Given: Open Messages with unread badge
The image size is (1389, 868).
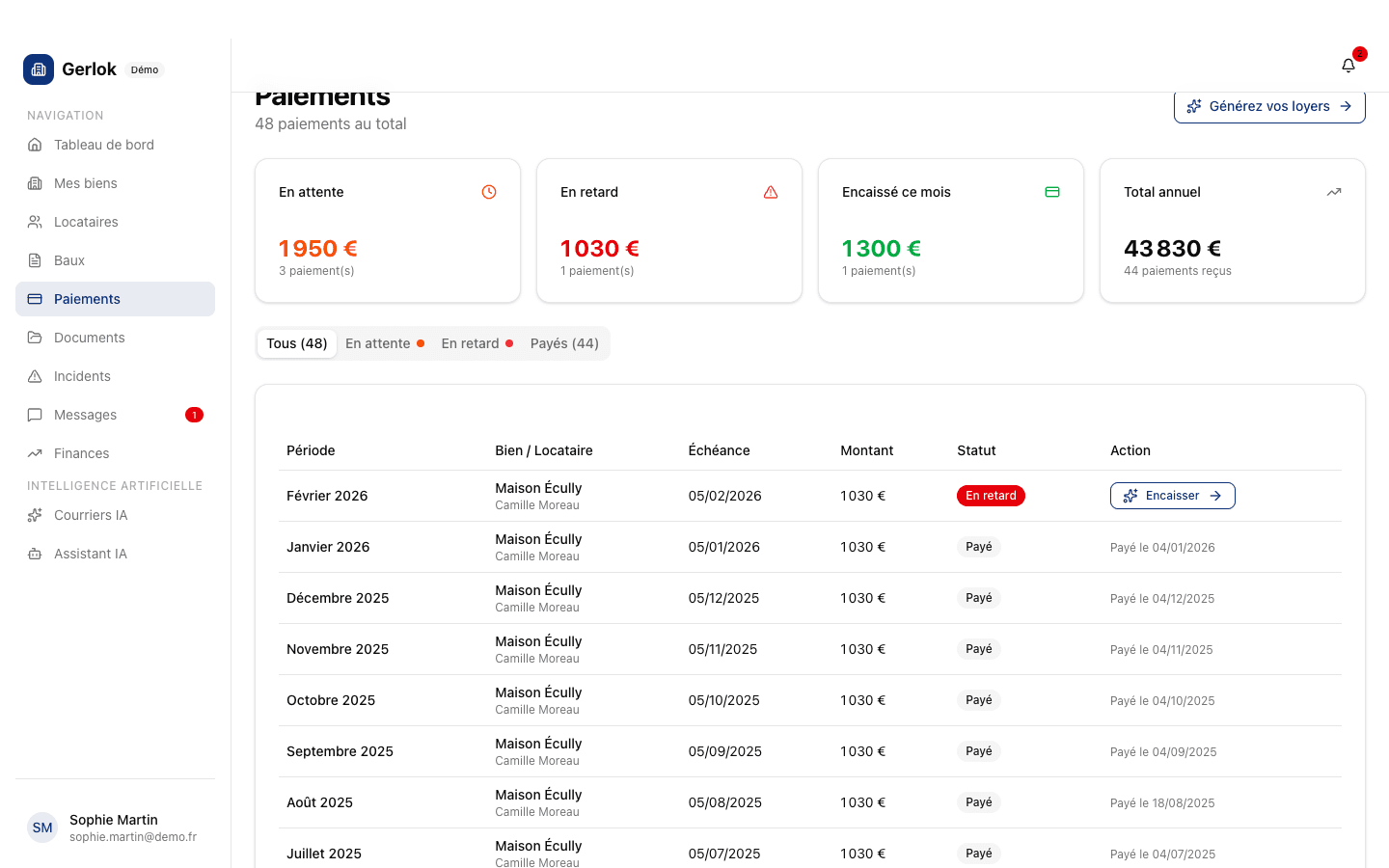Looking at the screenshot, I should click(x=86, y=415).
